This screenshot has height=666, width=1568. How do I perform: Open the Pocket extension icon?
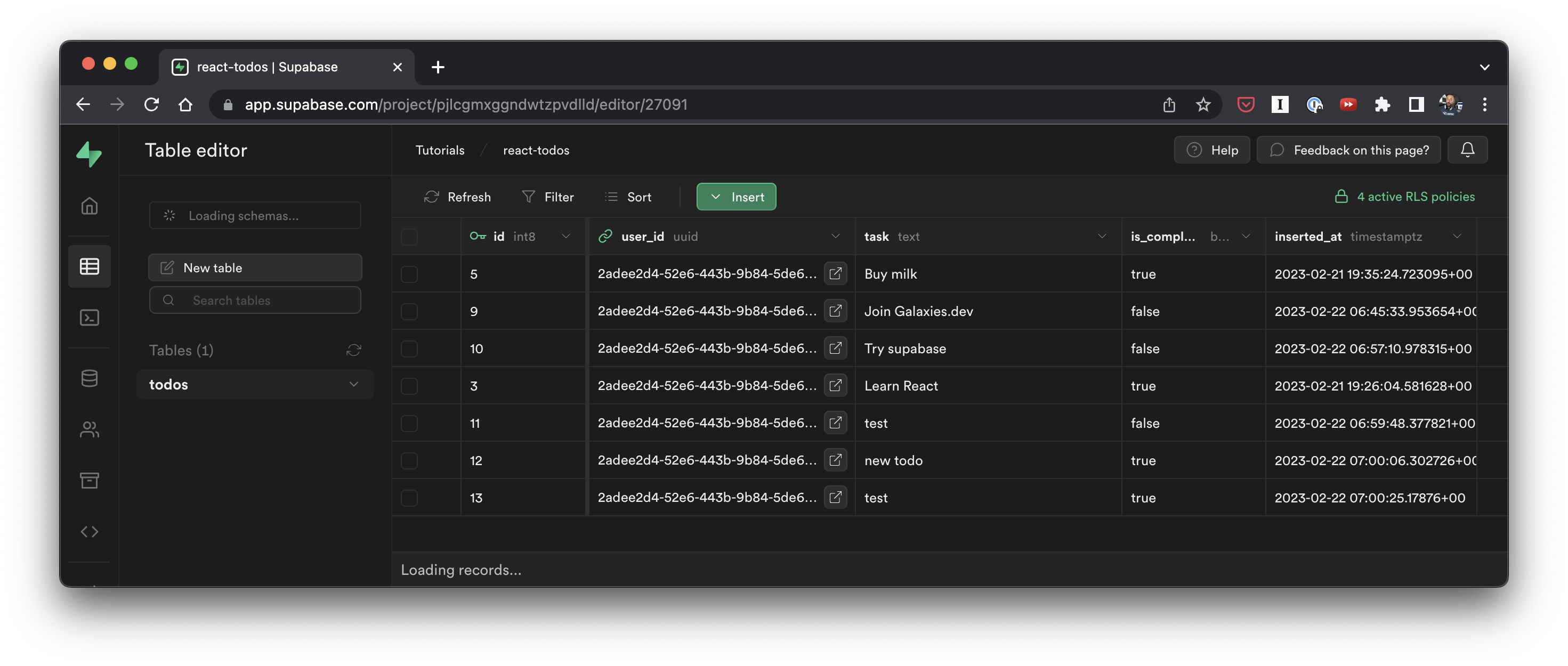pyautogui.click(x=1246, y=105)
